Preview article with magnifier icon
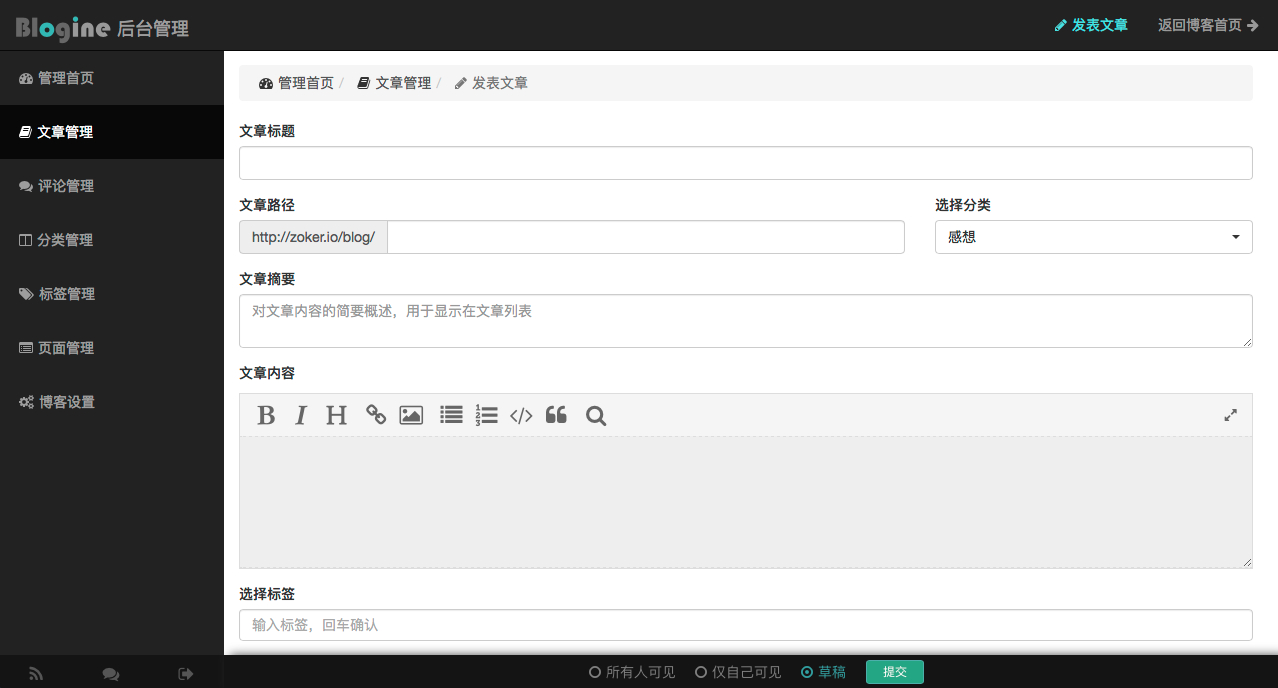The height and width of the screenshot is (688, 1278). (x=596, y=415)
